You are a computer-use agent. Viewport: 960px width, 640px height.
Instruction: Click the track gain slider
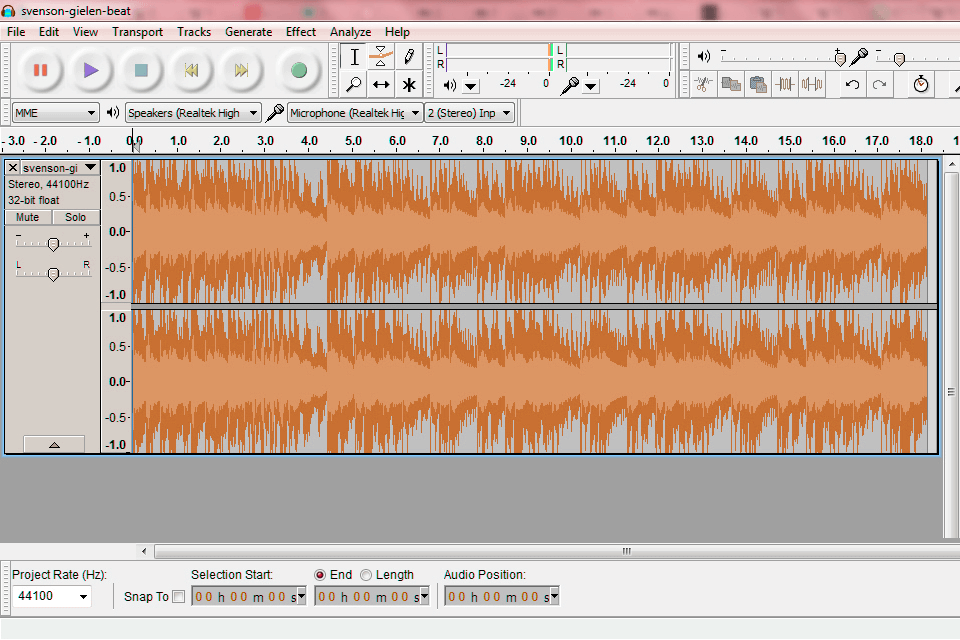pos(53,244)
